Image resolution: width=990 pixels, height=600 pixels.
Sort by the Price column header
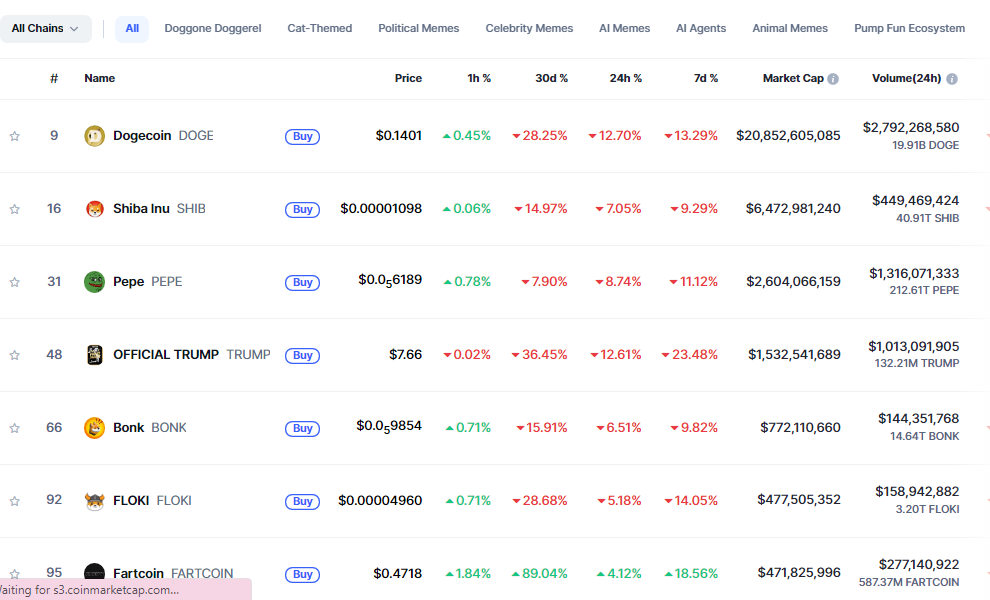(409, 78)
